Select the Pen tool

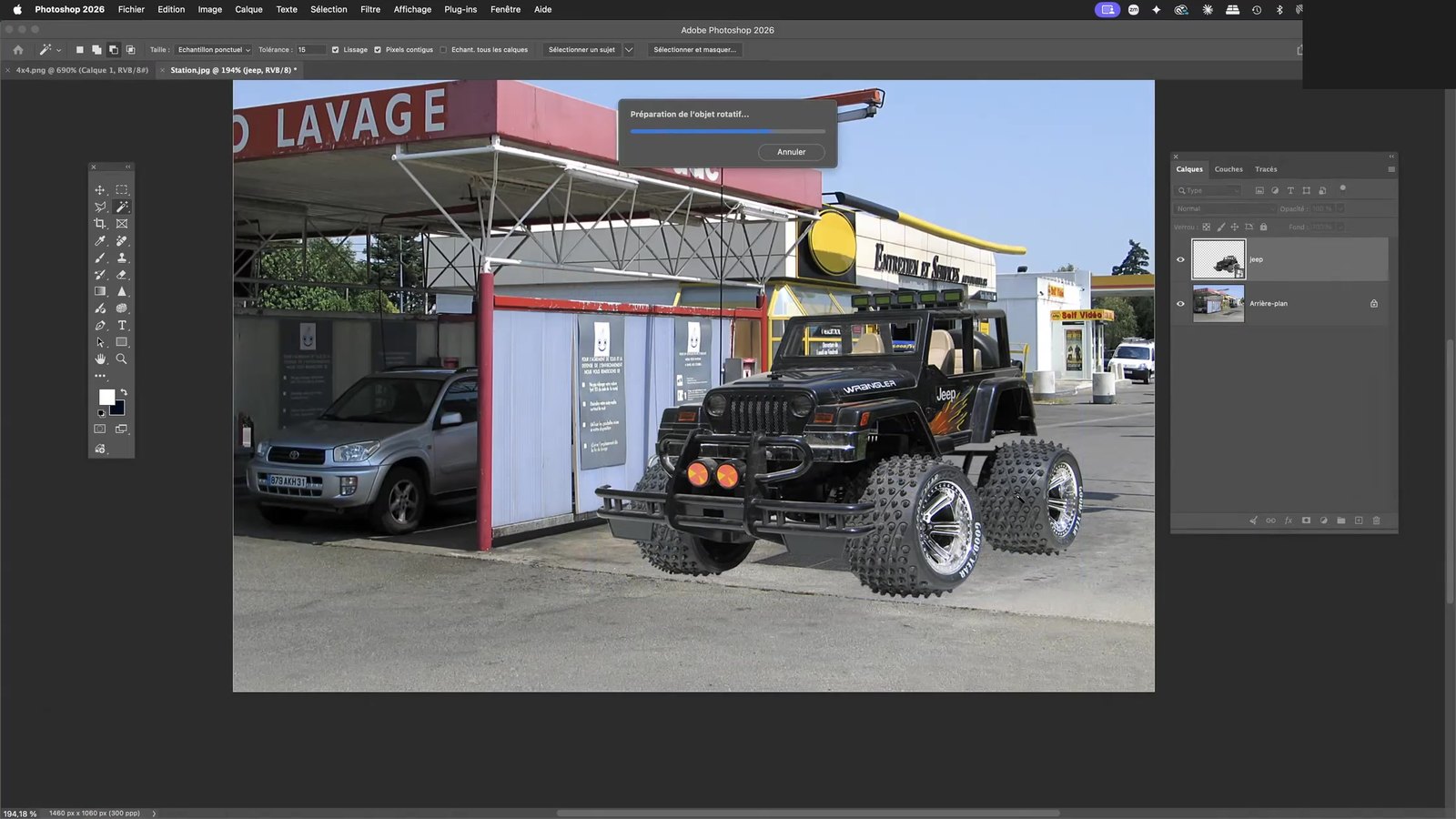click(100, 325)
